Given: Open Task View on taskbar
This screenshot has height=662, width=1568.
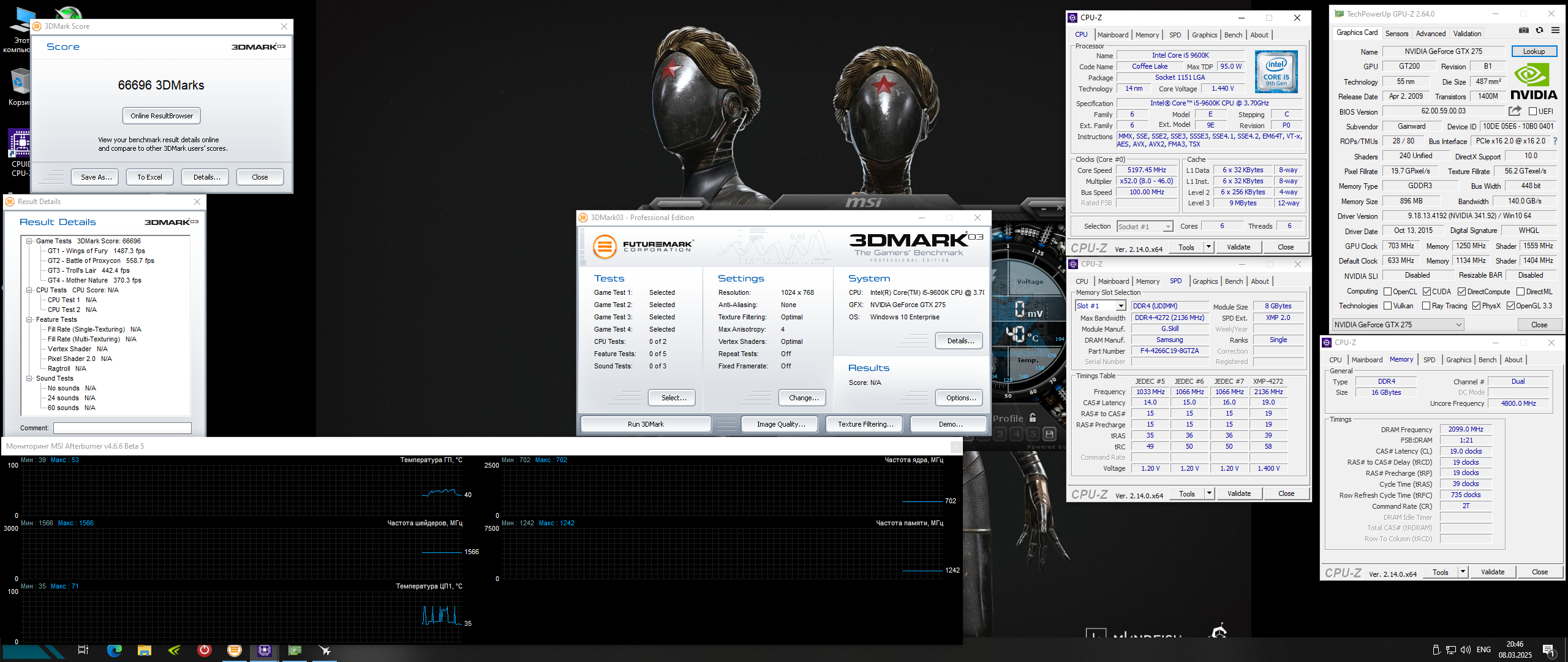Looking at the screenshot, I should [83, 650].
